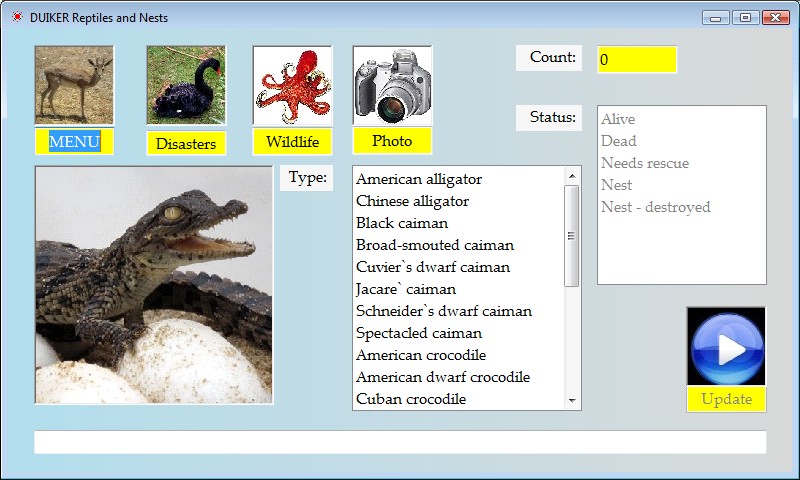Viewport: 800px width, 480px height.
Task: Click the yellow Wildlife label
Action: pyautogui.click(x=292, y=142)
